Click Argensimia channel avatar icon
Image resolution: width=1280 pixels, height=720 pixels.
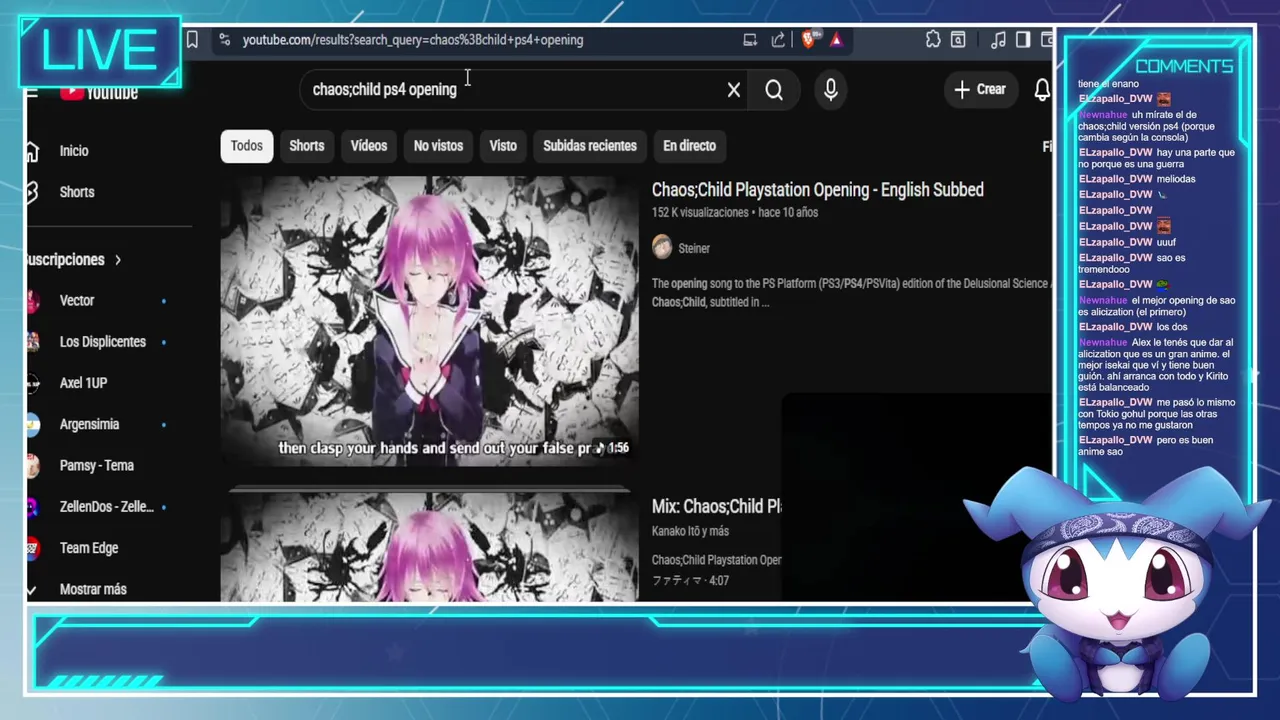pos(32,424)
